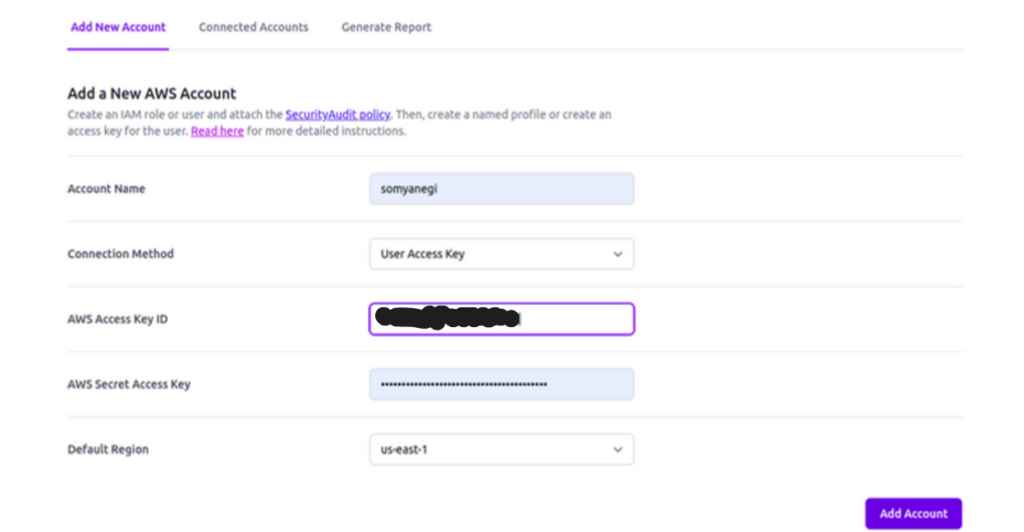Viewport: 1024px width, 532px height.
Task: Click the Account Name label
Action: tap(106, 189)
